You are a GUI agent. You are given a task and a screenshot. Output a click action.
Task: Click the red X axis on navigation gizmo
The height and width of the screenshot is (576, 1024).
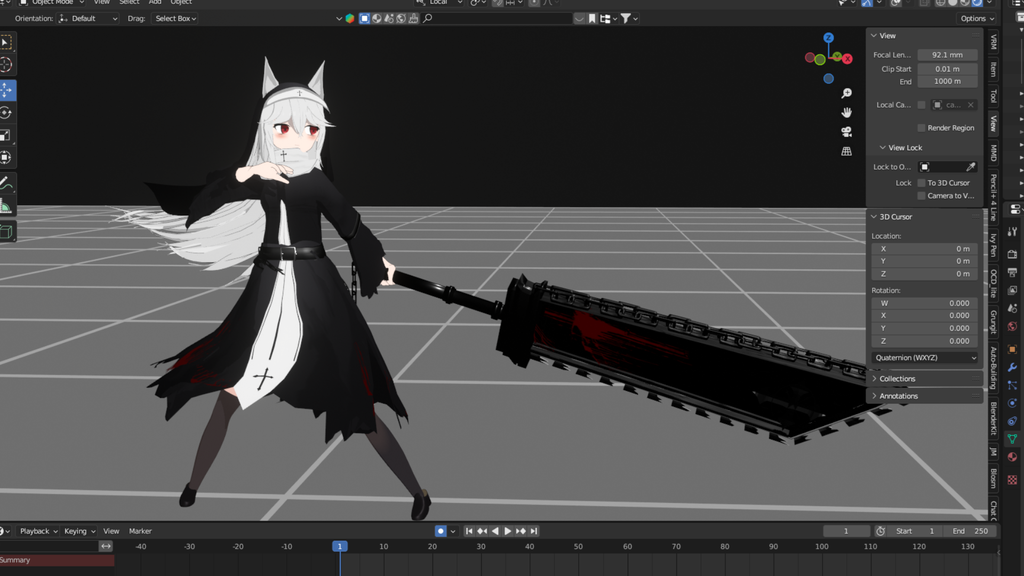tap(847, 59)
